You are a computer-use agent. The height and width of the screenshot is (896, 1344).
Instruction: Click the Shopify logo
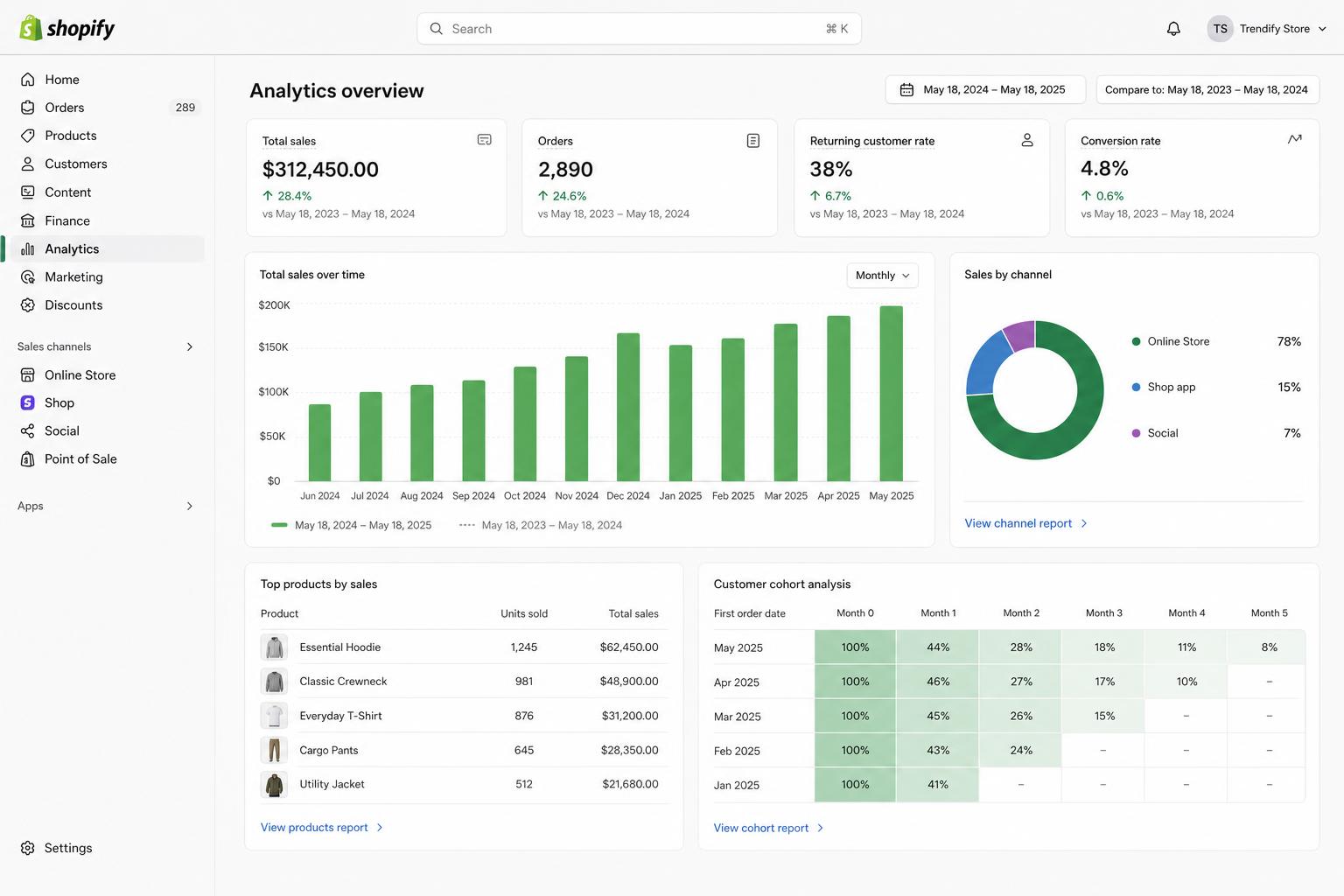pyautogui.click(x=66, y=28)
